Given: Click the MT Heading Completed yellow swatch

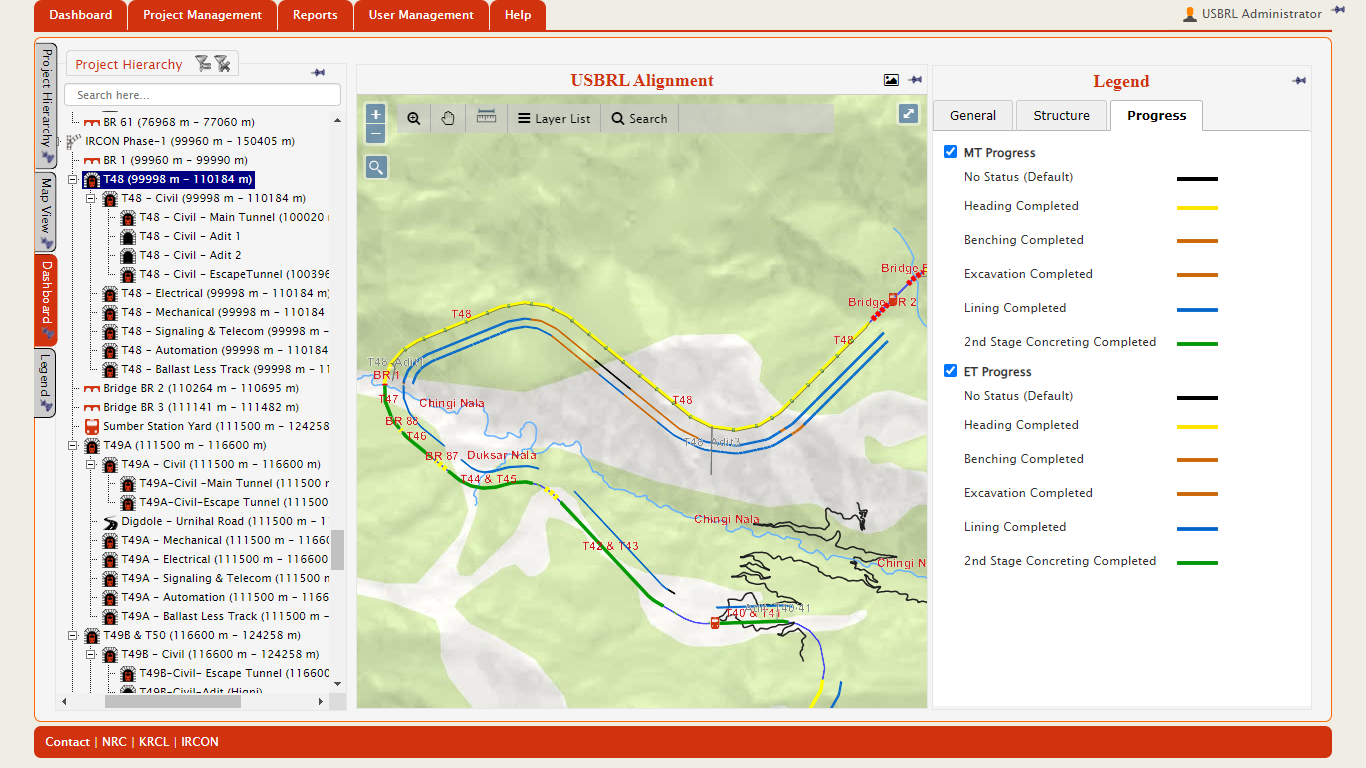Looking at the screenshot, I should coord(1197,208).
